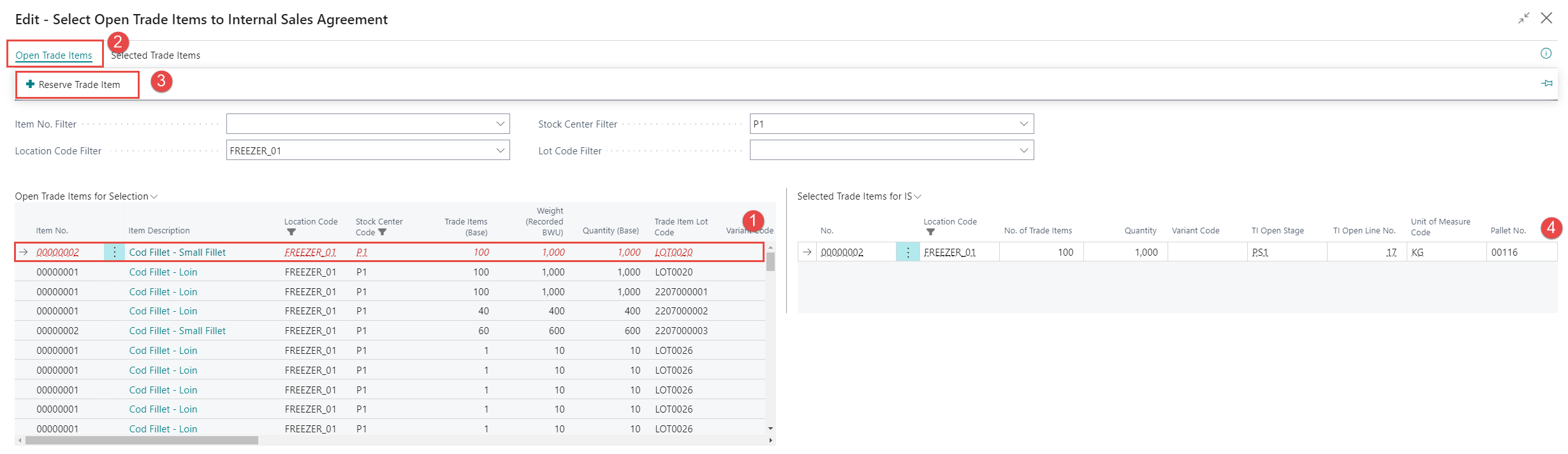Open the three-dot menu in the Selected Trade Items row
The image size is (1568, 454).
point(907,253)
